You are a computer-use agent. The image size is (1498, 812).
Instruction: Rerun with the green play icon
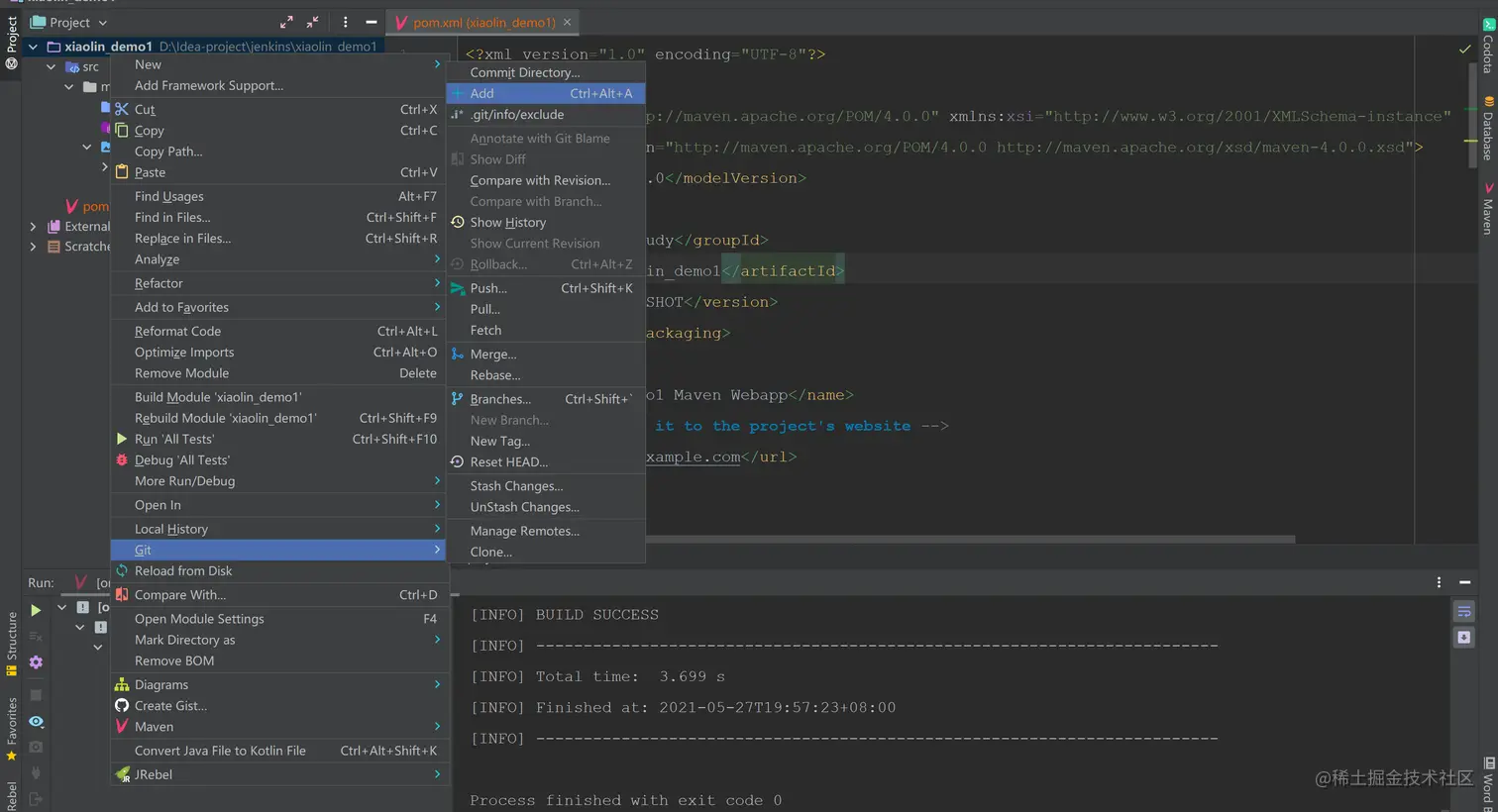click(x=36, y=610)
